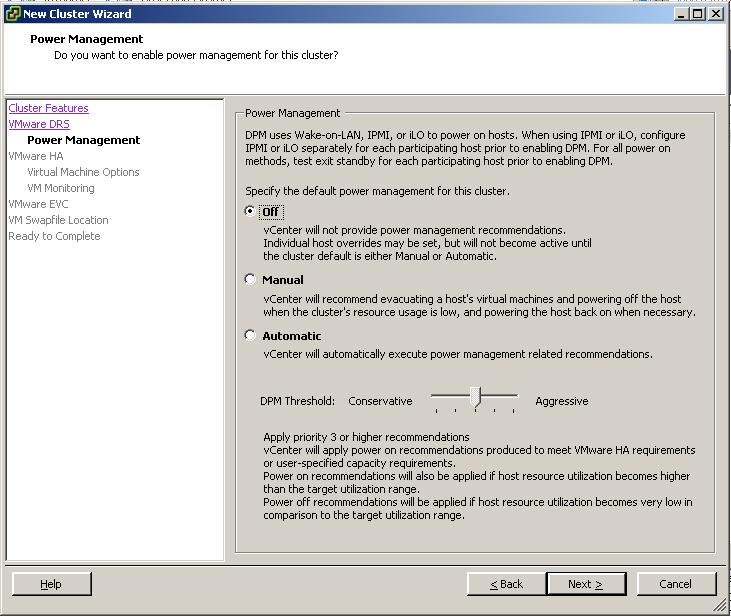The height and width of the screenshot is (616, 731).
Task: Choose Manual power management mode
Action: tap(251, 280)
